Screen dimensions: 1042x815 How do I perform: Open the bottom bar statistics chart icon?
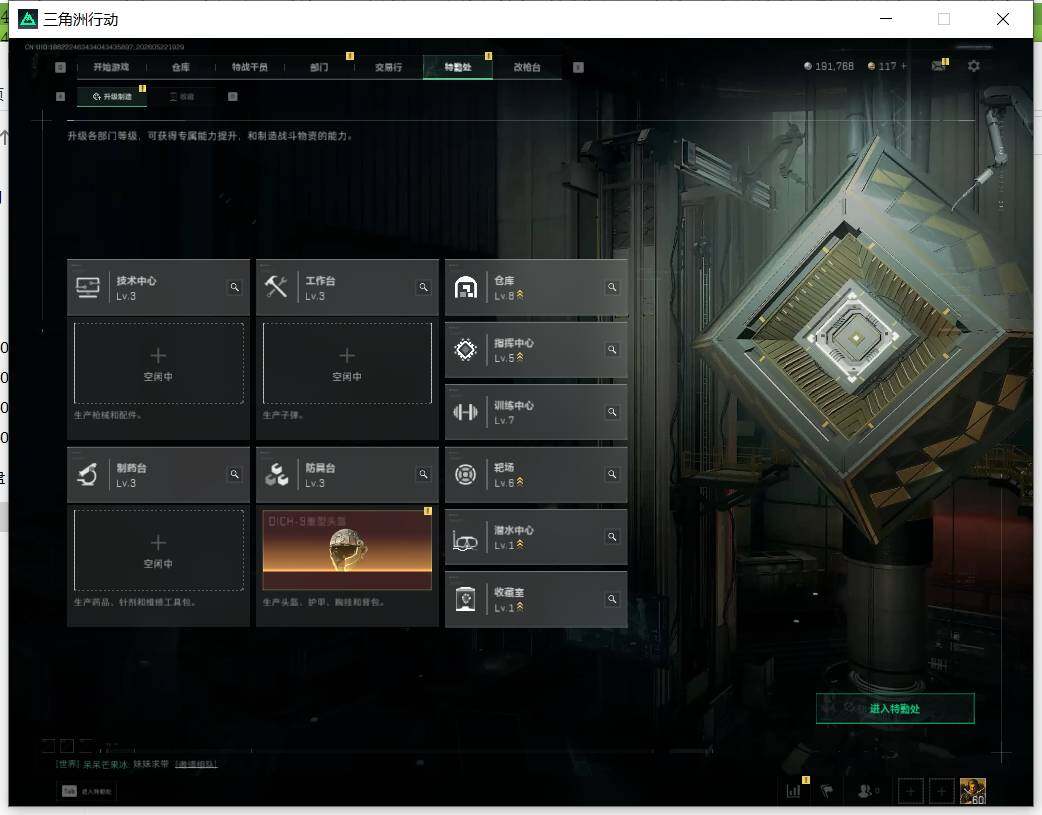coord(793,790)
